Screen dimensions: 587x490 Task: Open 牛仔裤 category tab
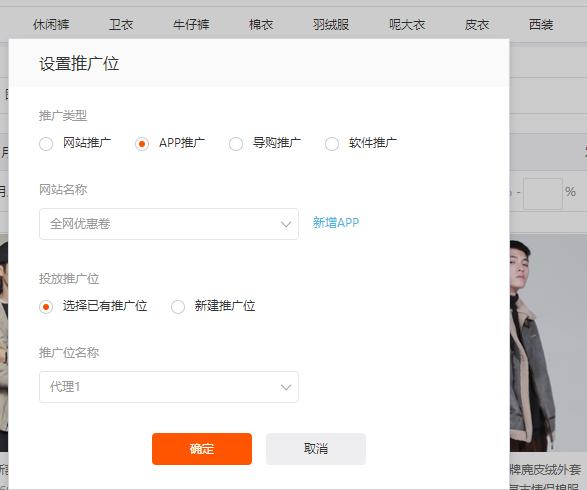click(x=191, y=25)
